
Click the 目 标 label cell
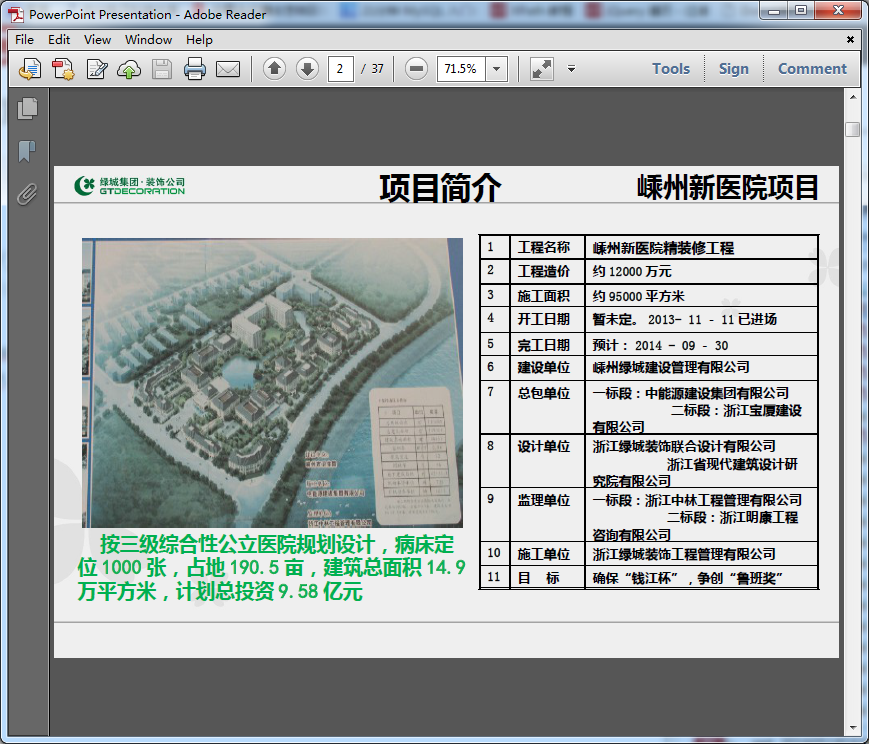(x=548, y=577)
